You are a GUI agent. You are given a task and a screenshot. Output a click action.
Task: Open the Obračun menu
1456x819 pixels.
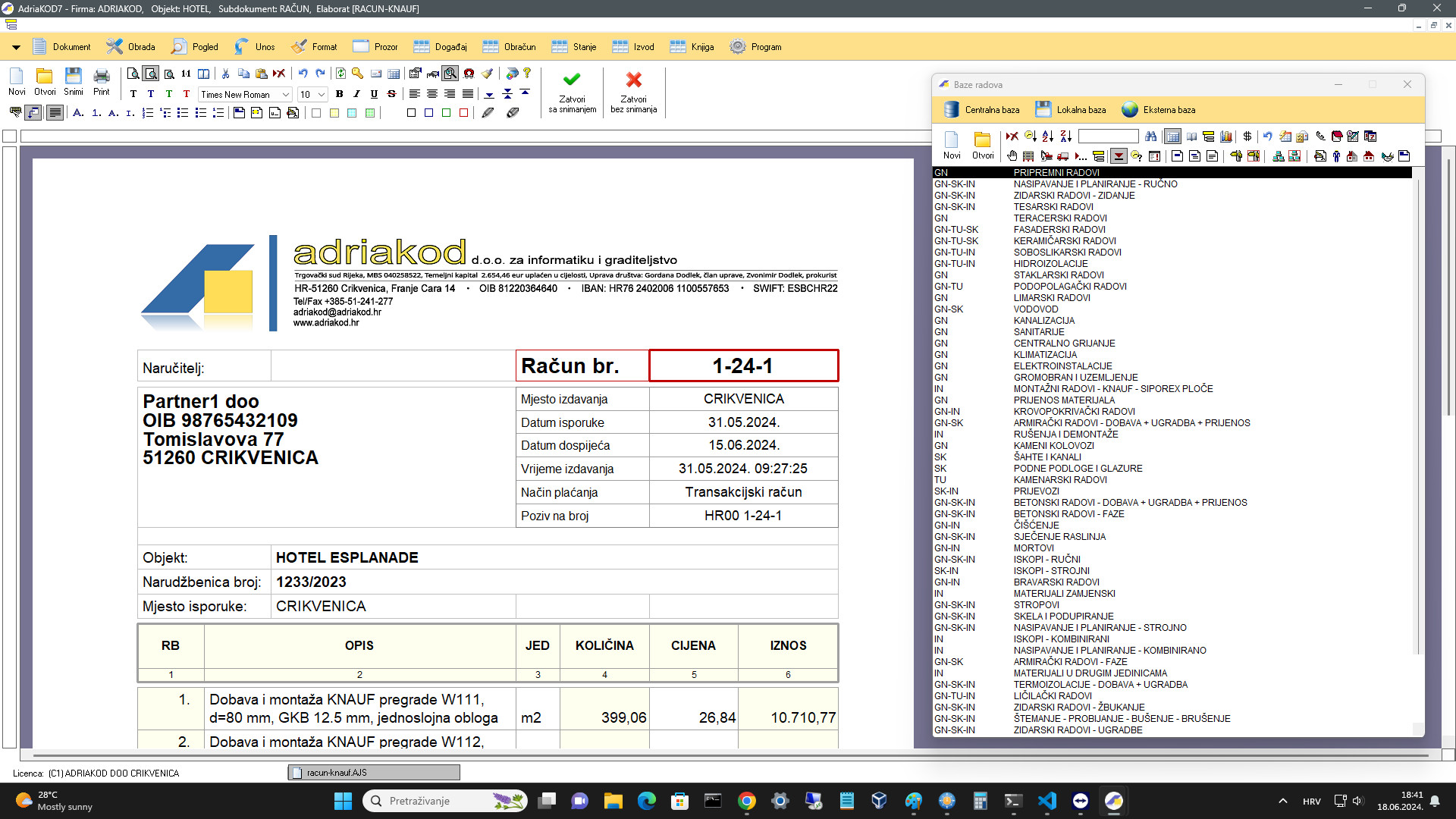(x=509, y=47)
